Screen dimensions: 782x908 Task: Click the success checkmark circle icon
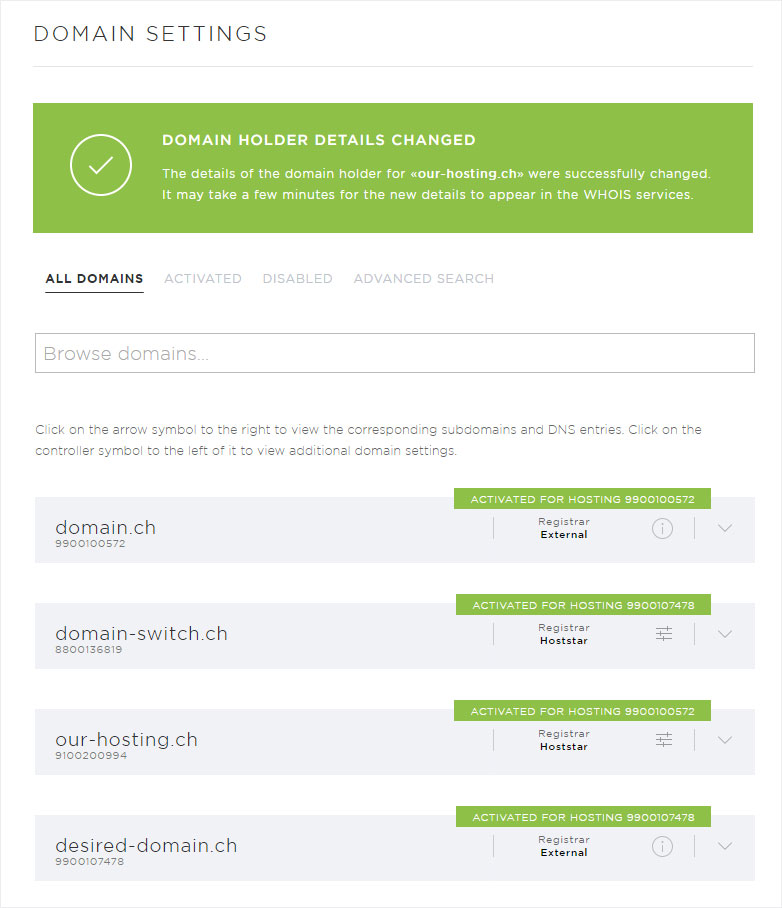[101, 165]
